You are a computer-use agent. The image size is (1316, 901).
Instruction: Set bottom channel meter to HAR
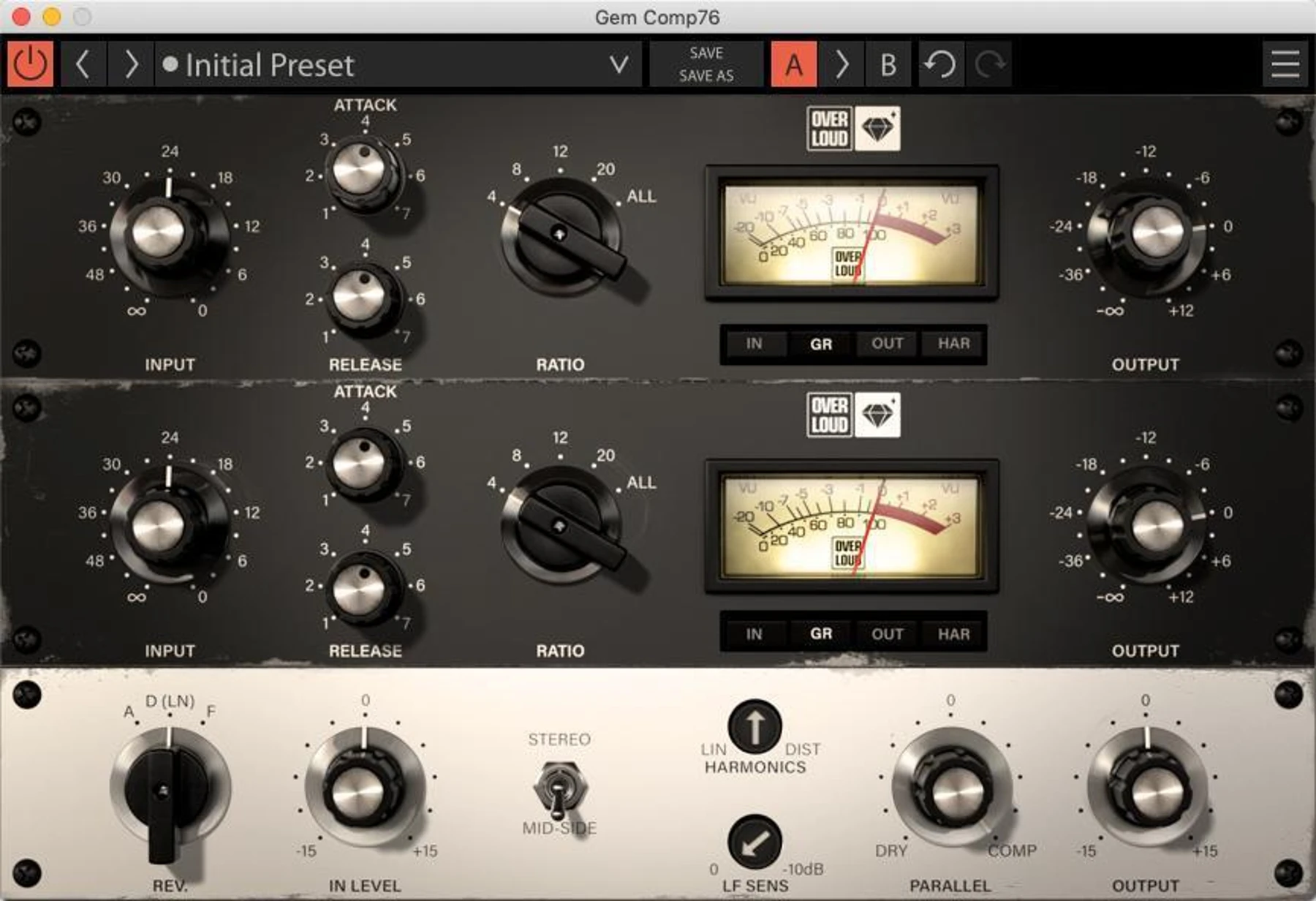953,633
